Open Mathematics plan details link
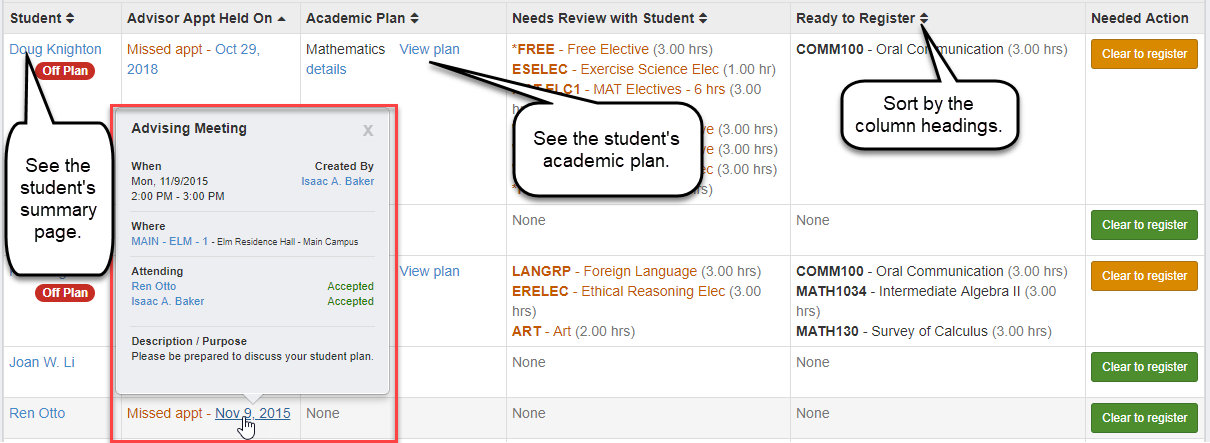1210x443 pixels. pyautogui.click(x=326, y=69)
